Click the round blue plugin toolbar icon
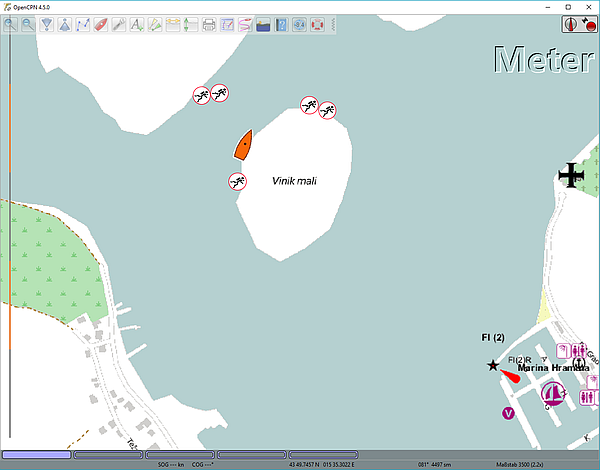Image resolution: width=600 pixels, height=470 pixels. (x=299, y=25)
